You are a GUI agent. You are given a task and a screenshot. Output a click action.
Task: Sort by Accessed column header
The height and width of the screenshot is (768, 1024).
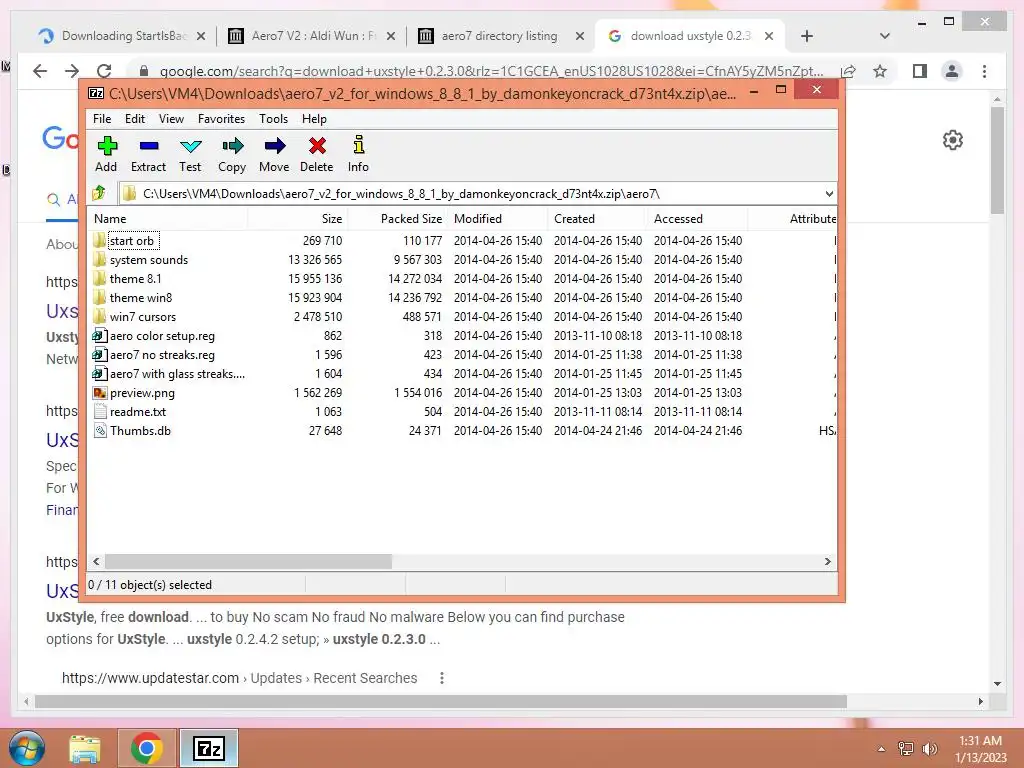pos(697,219)
